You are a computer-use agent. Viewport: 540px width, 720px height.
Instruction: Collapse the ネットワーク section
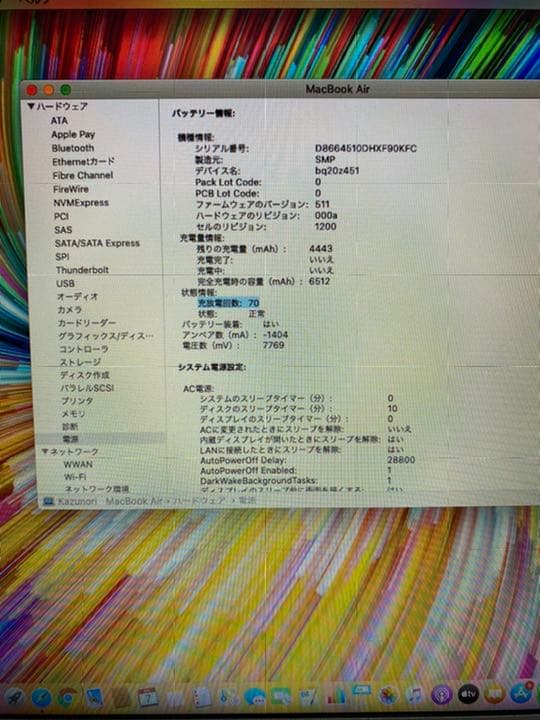45,451
